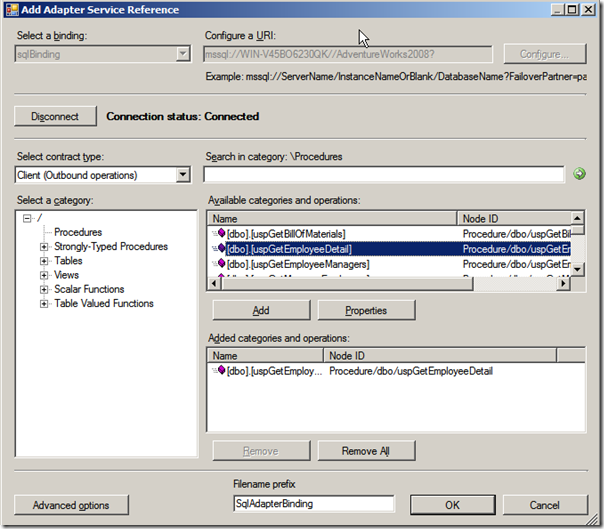Click the green search go arrow icon
Image resolution: width=604 pixels, height=529 pixels.
click(579, 174)
